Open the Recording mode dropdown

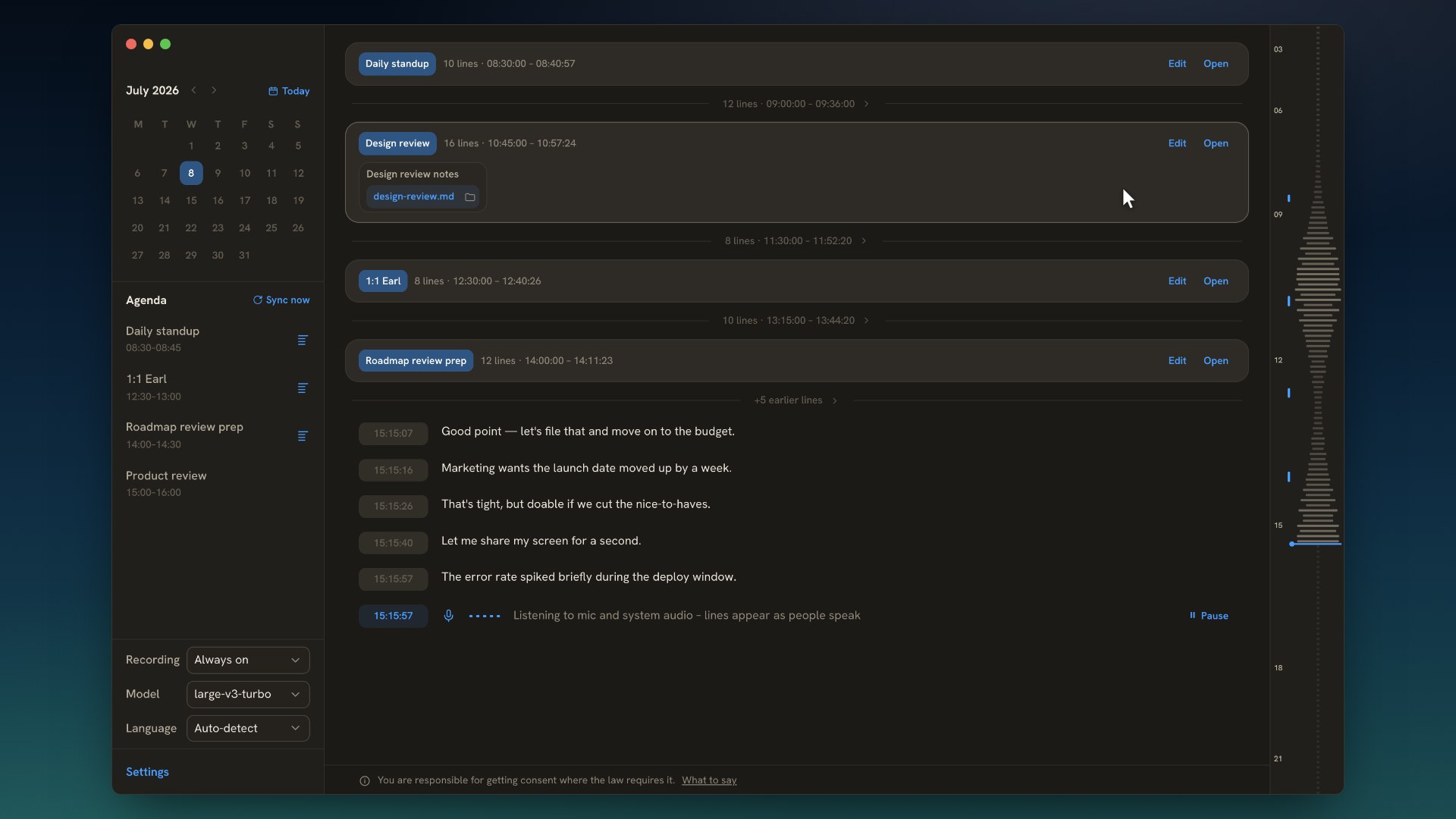(x=248, y=660)
